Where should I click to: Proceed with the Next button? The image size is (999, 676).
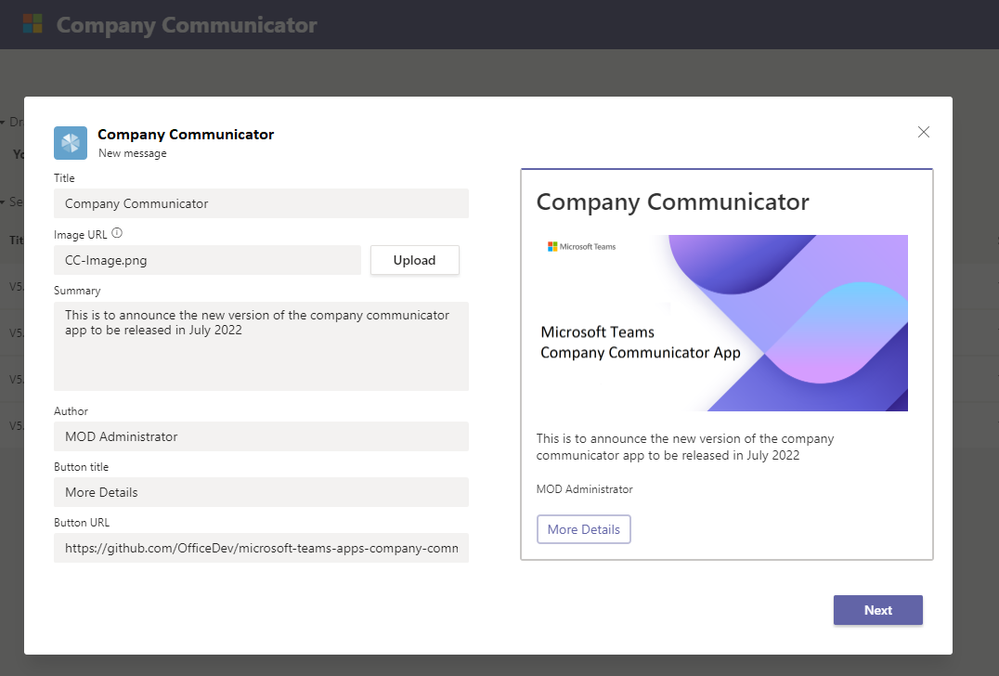878,610
